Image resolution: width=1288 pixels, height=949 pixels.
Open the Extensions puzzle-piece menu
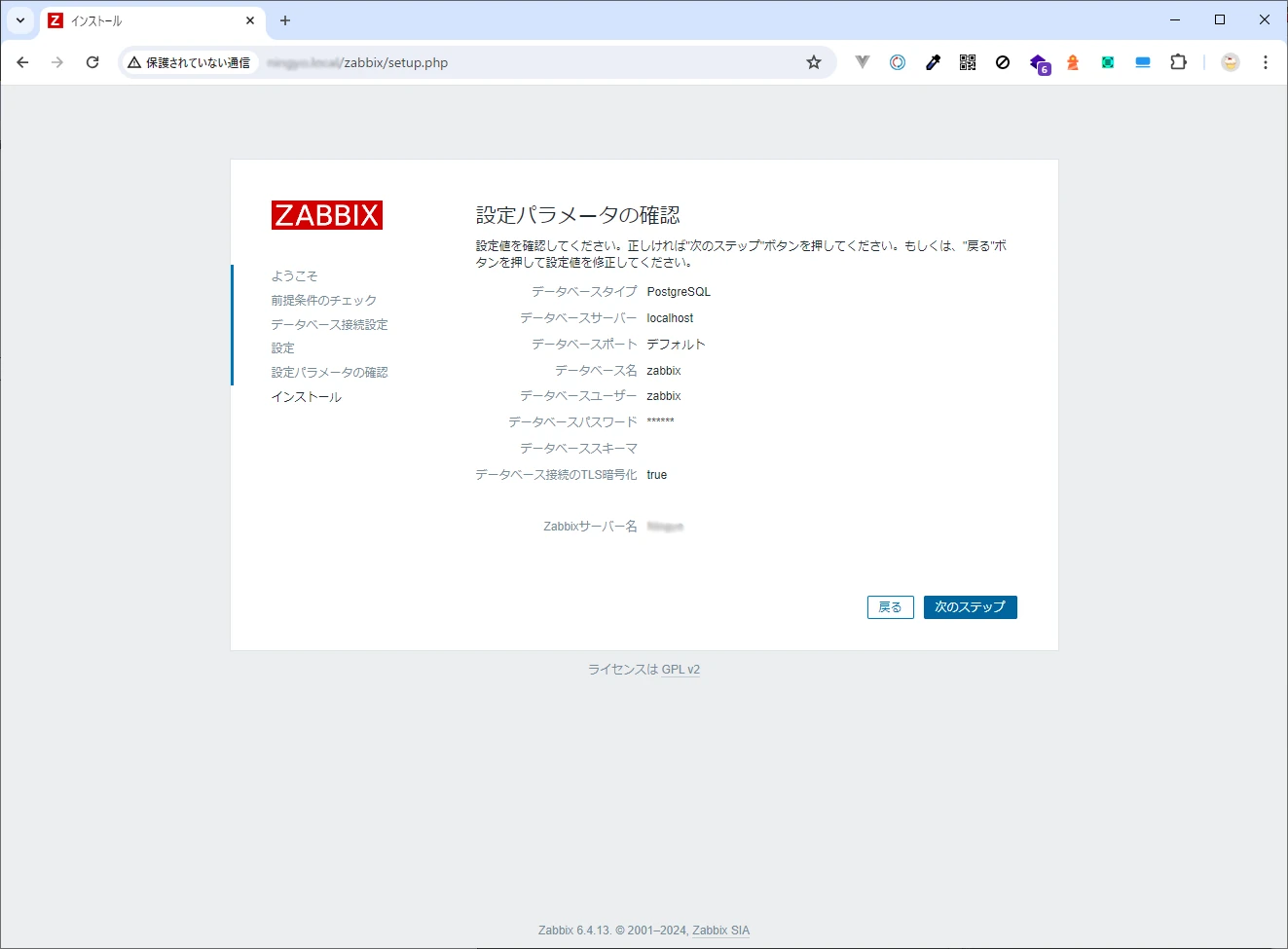click(x=1178, y=62)
